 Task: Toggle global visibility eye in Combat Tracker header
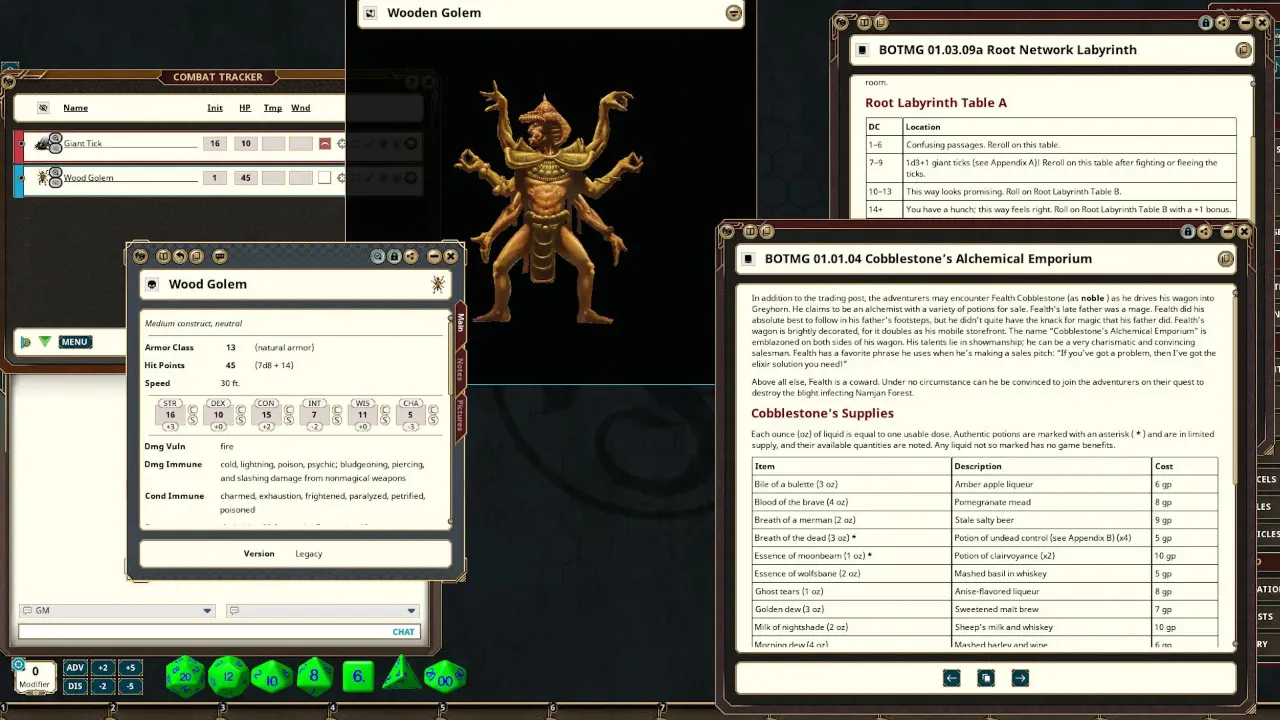pos(43,108)
